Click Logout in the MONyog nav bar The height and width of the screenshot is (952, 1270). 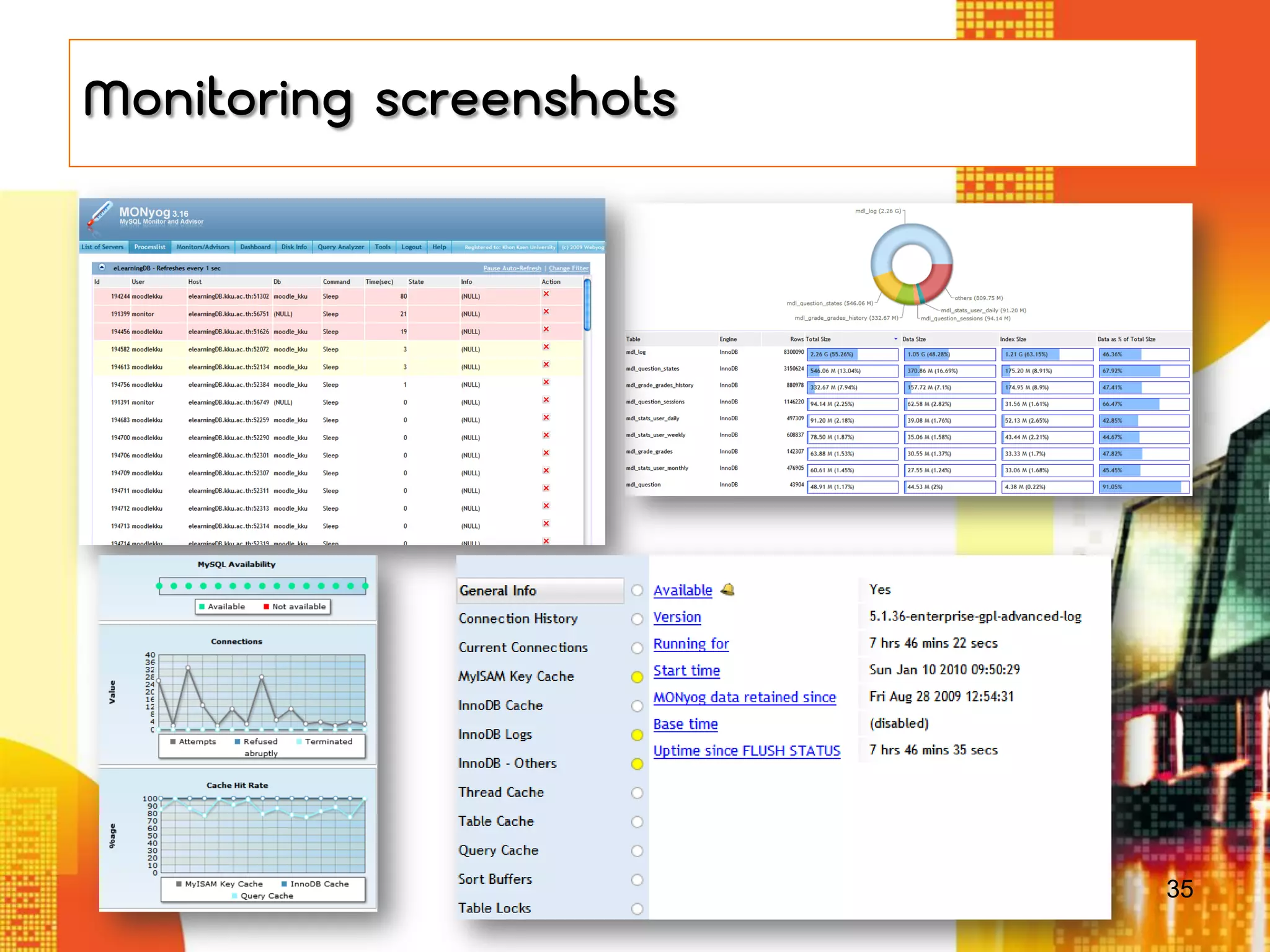click(411, 247)
